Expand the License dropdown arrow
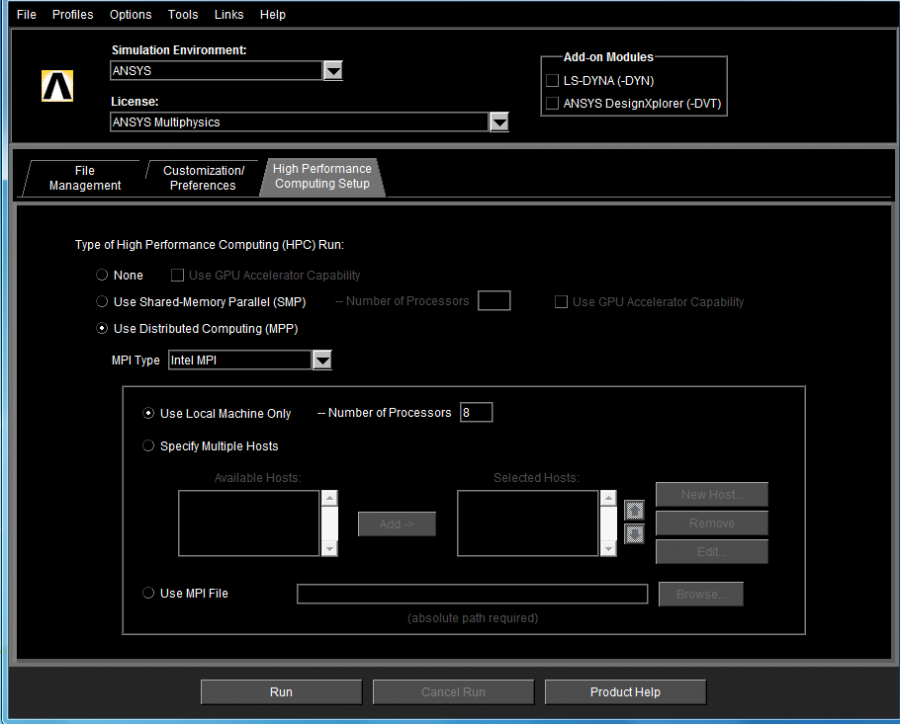This screenshot has height=724, width=900. pyautogui.click(x=499, y=122)
